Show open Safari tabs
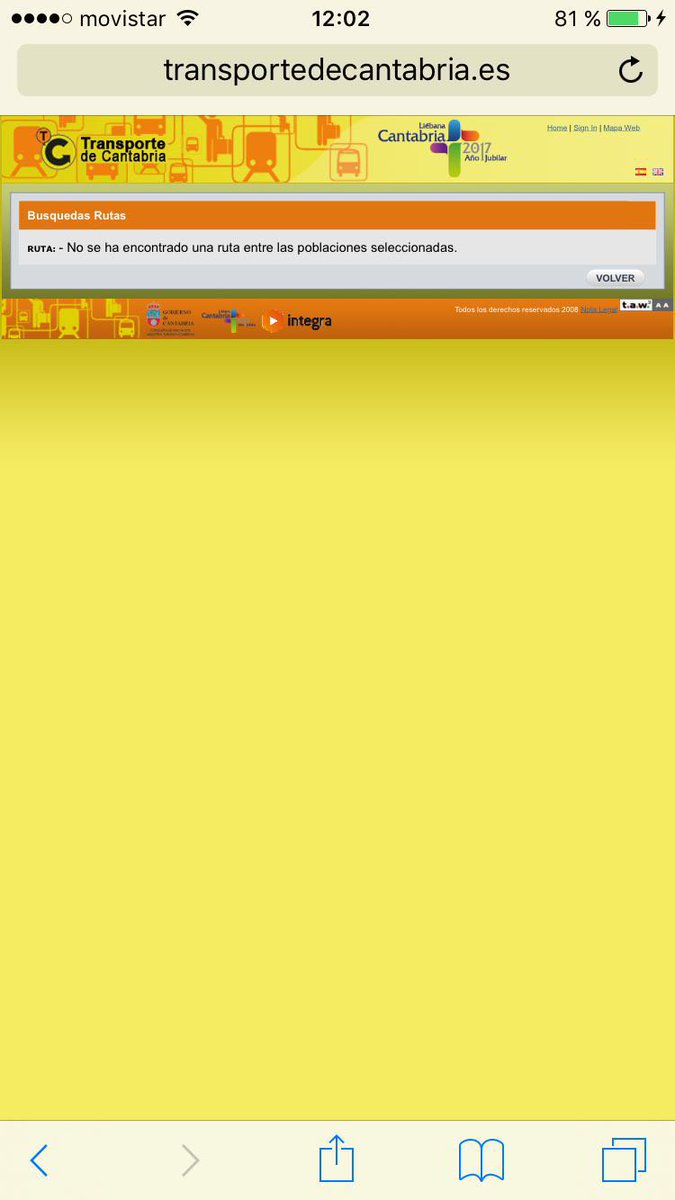 (624, 1160)
